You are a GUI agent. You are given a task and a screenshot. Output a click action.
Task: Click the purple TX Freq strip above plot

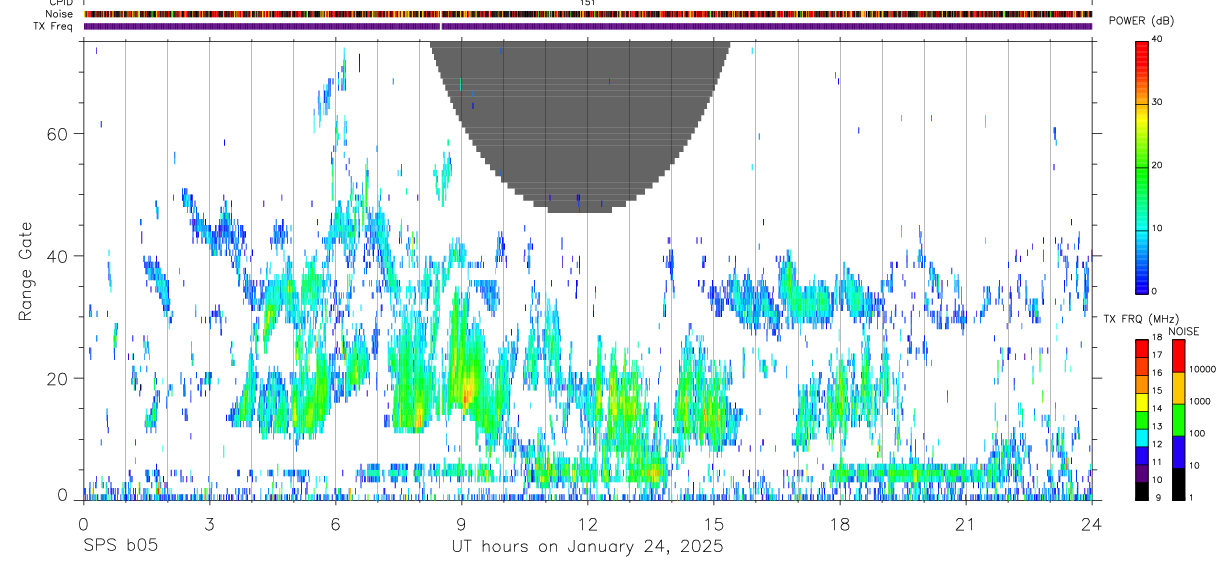click(588, 26)
